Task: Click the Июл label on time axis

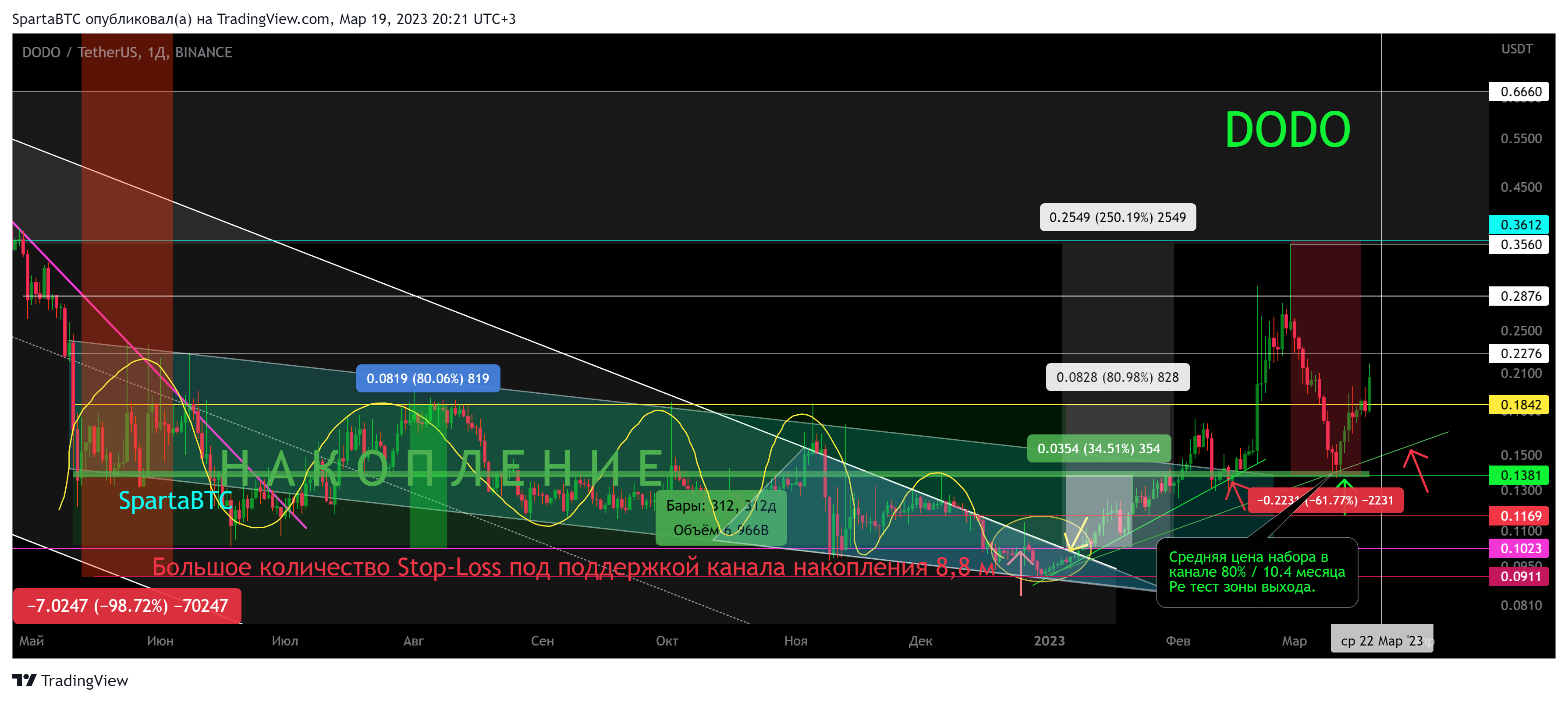Action: (x=285, y=641)
